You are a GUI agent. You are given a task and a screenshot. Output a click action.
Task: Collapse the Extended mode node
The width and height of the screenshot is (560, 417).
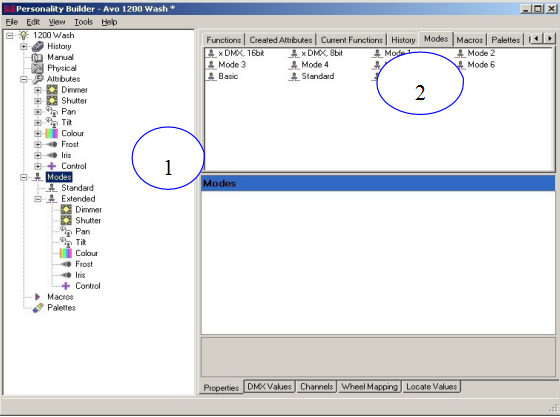pos(38,199)
